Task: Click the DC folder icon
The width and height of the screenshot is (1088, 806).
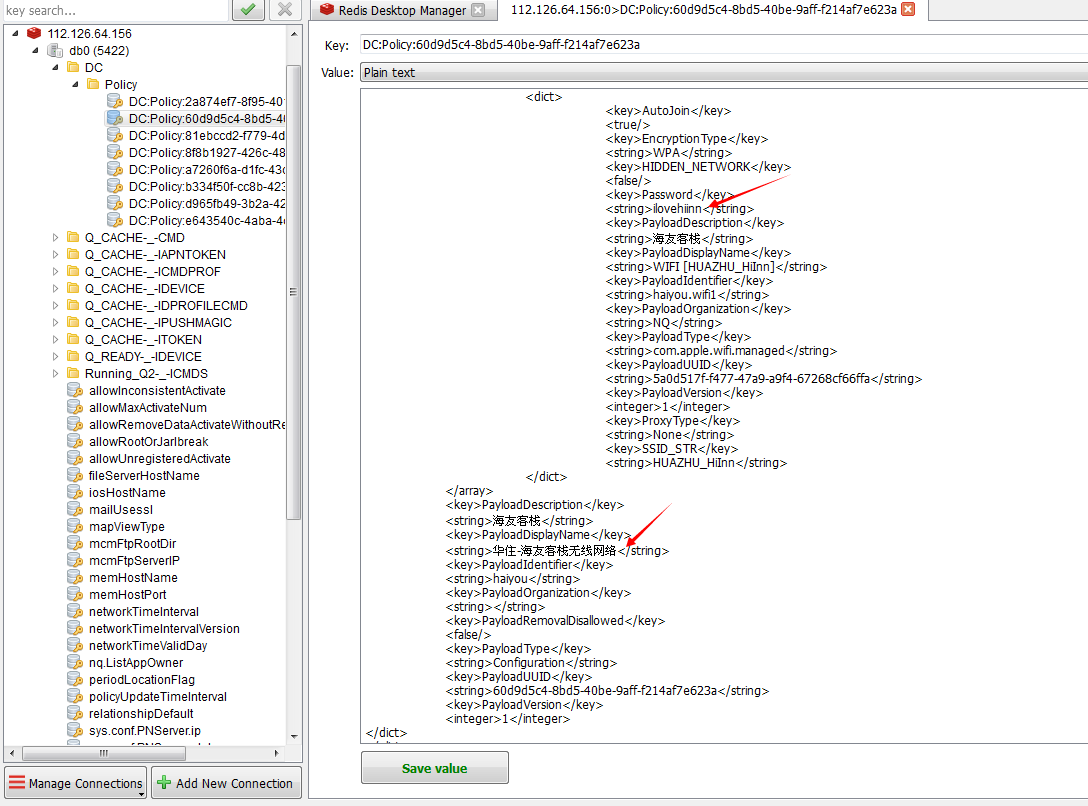Action: pyautogui.click(x=73, y=67)
